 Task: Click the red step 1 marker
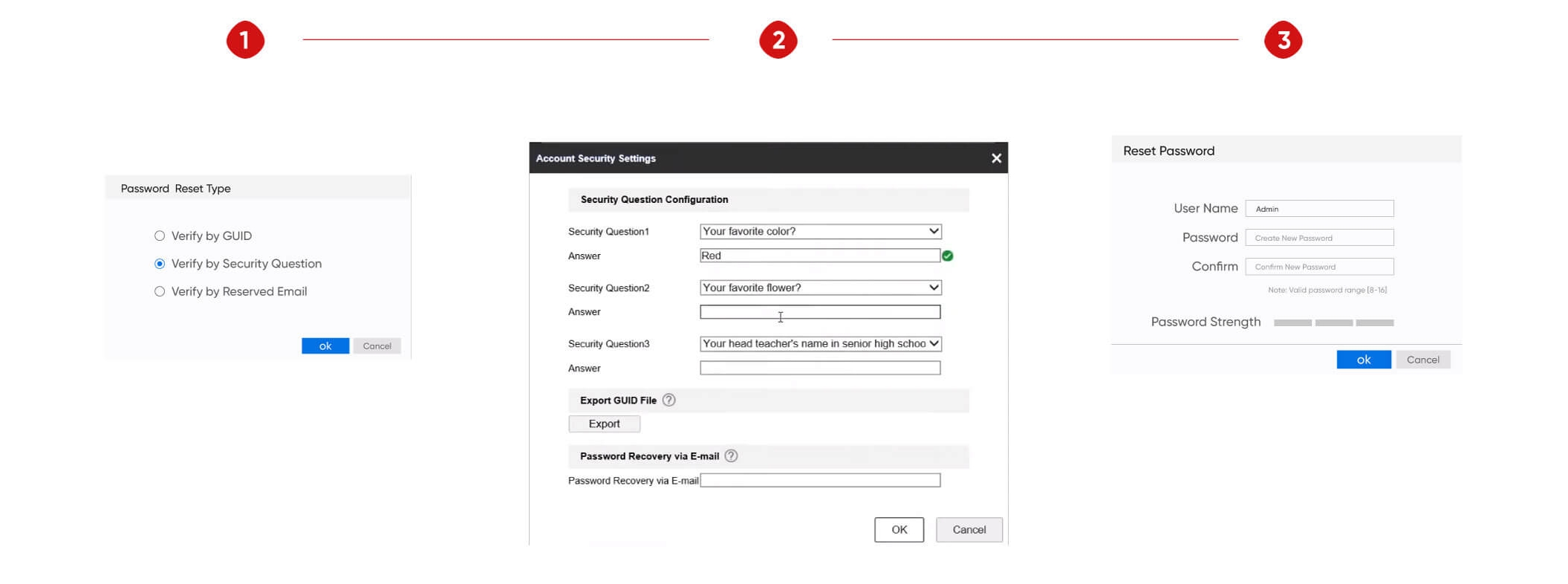pyautogui.click(x=245, y=39)
